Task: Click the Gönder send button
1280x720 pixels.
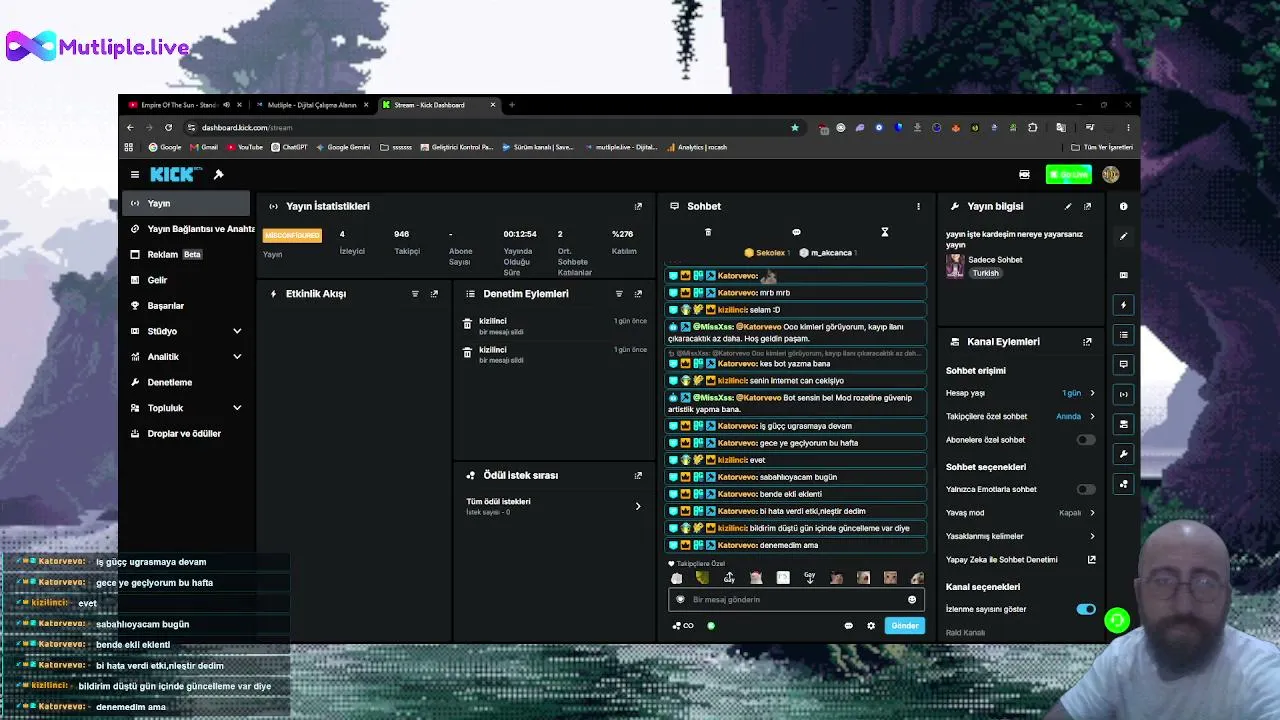Action: [905, 626]
